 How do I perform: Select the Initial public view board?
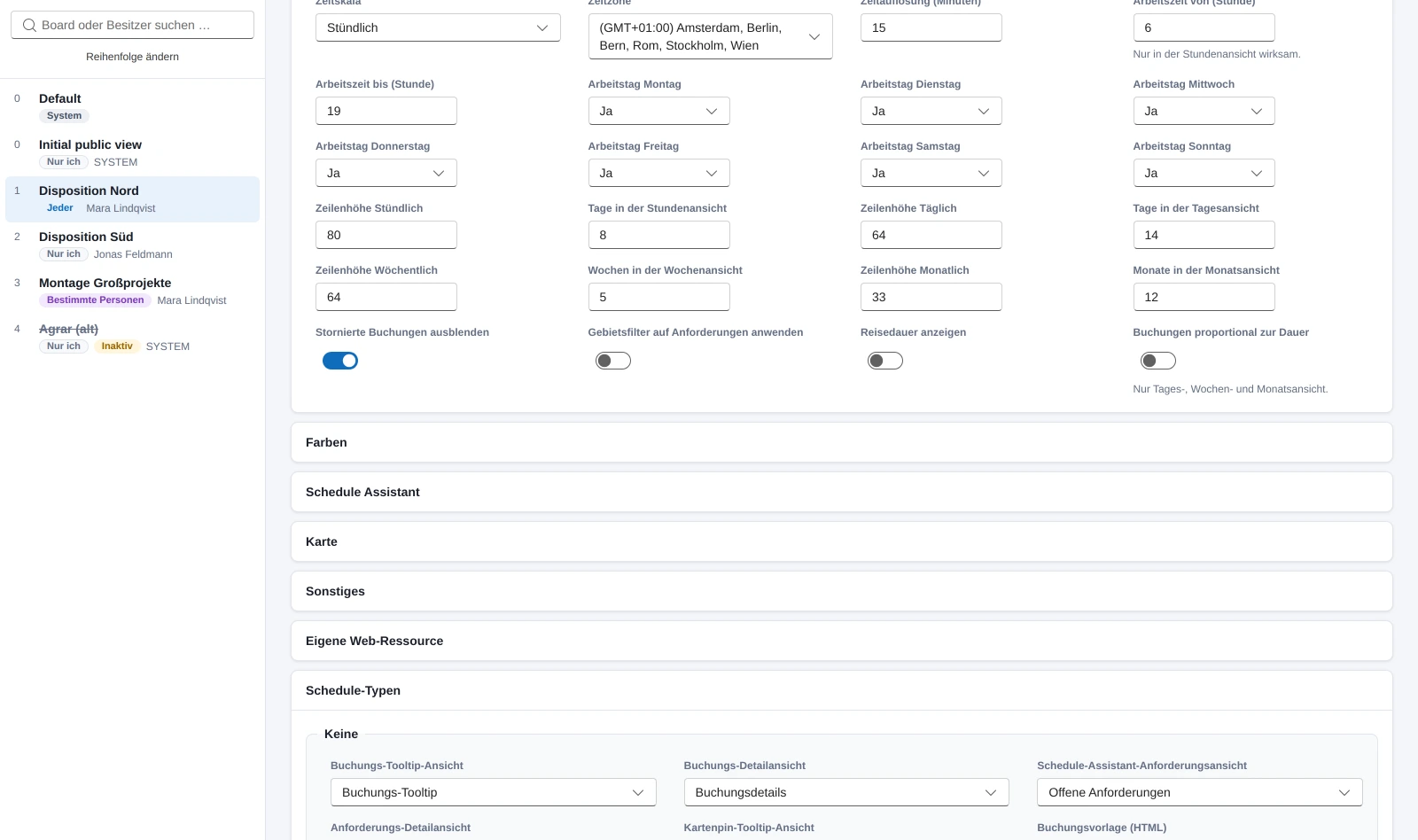click(x=132, y=152)
